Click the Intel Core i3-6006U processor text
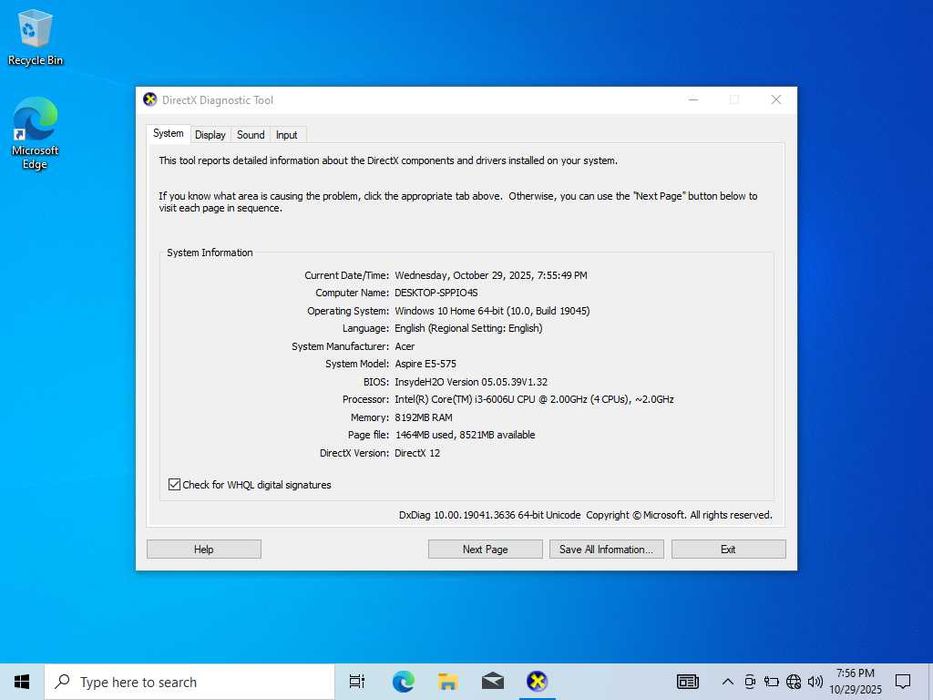 coord(534,399)
